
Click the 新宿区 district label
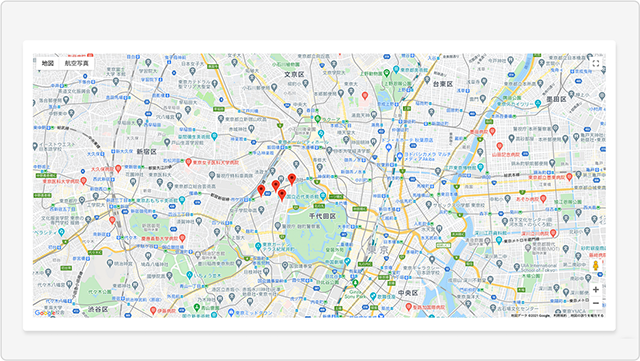point(147,152)
